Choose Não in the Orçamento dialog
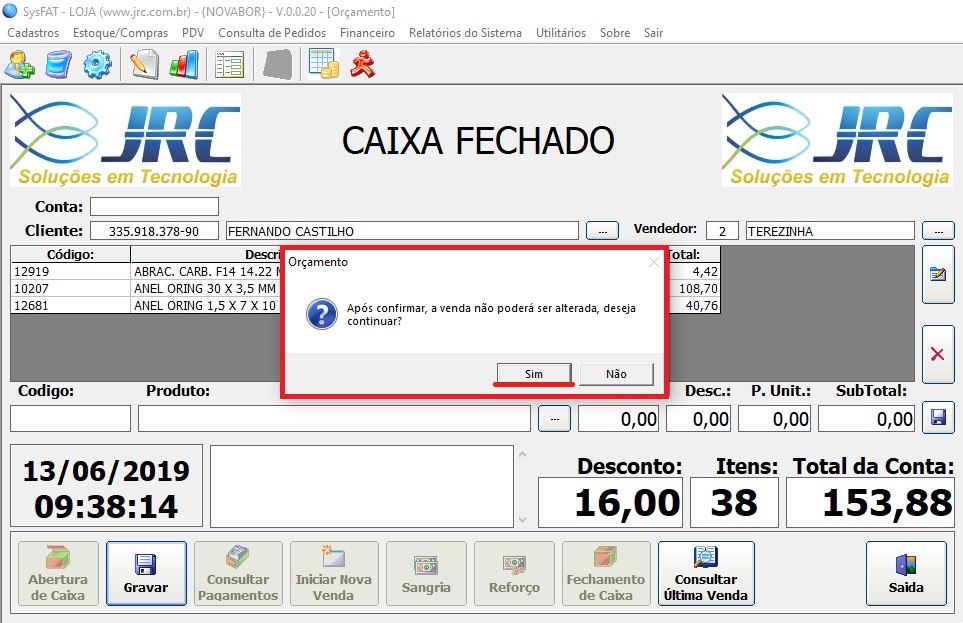This screenshot has height=623, width=963. (616, 374)
